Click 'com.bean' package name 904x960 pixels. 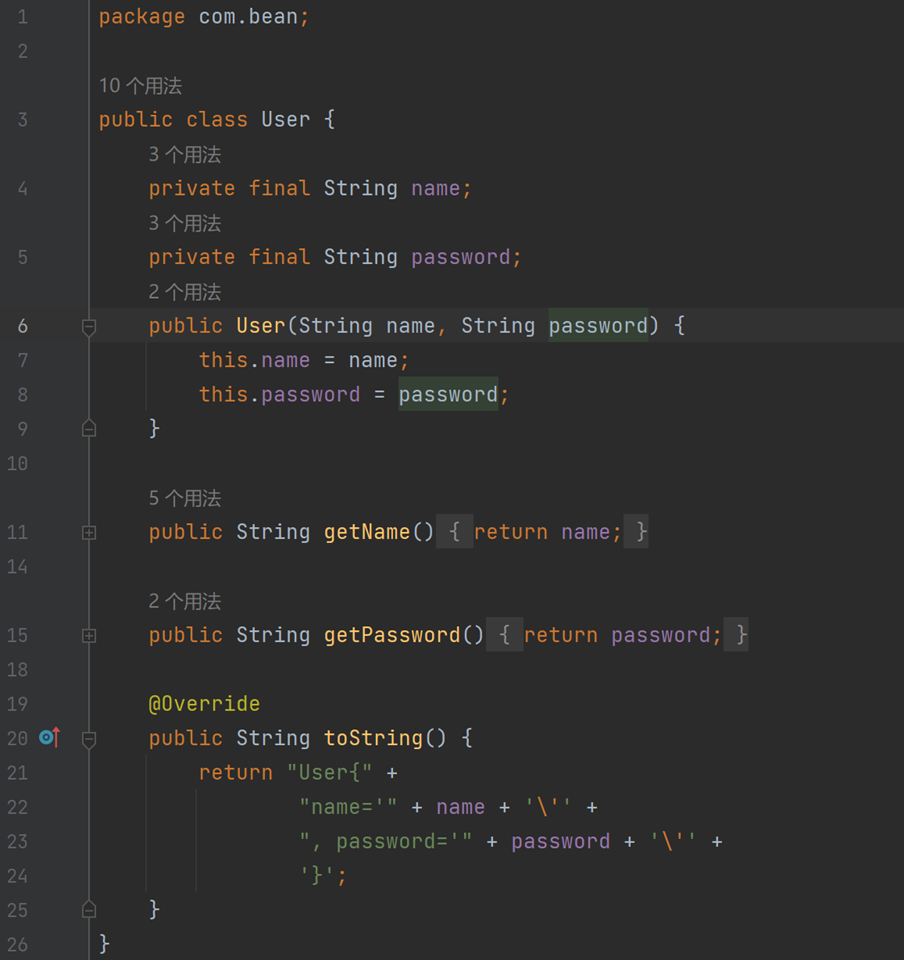click(247, 17)
